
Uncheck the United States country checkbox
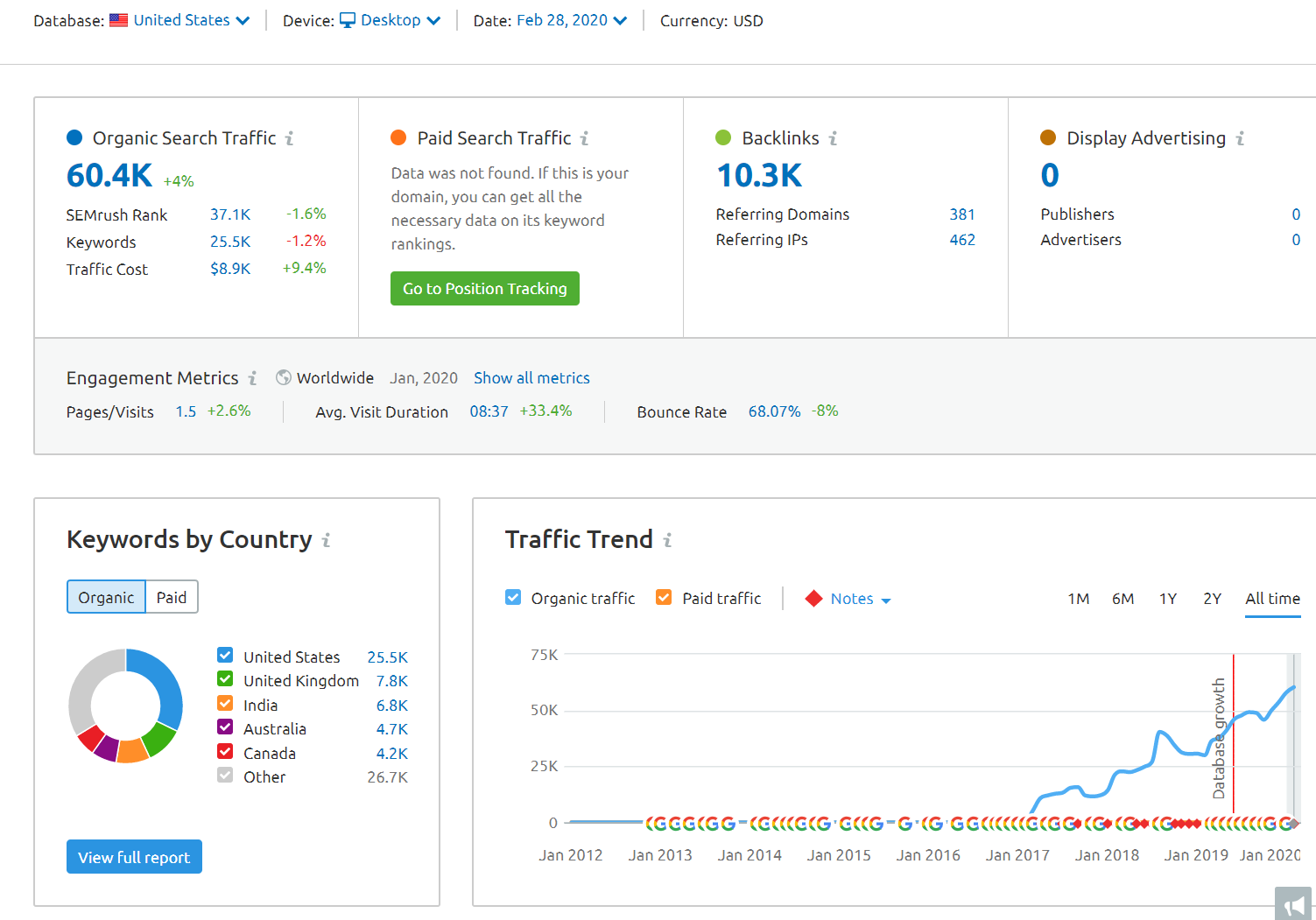[225, 655]
